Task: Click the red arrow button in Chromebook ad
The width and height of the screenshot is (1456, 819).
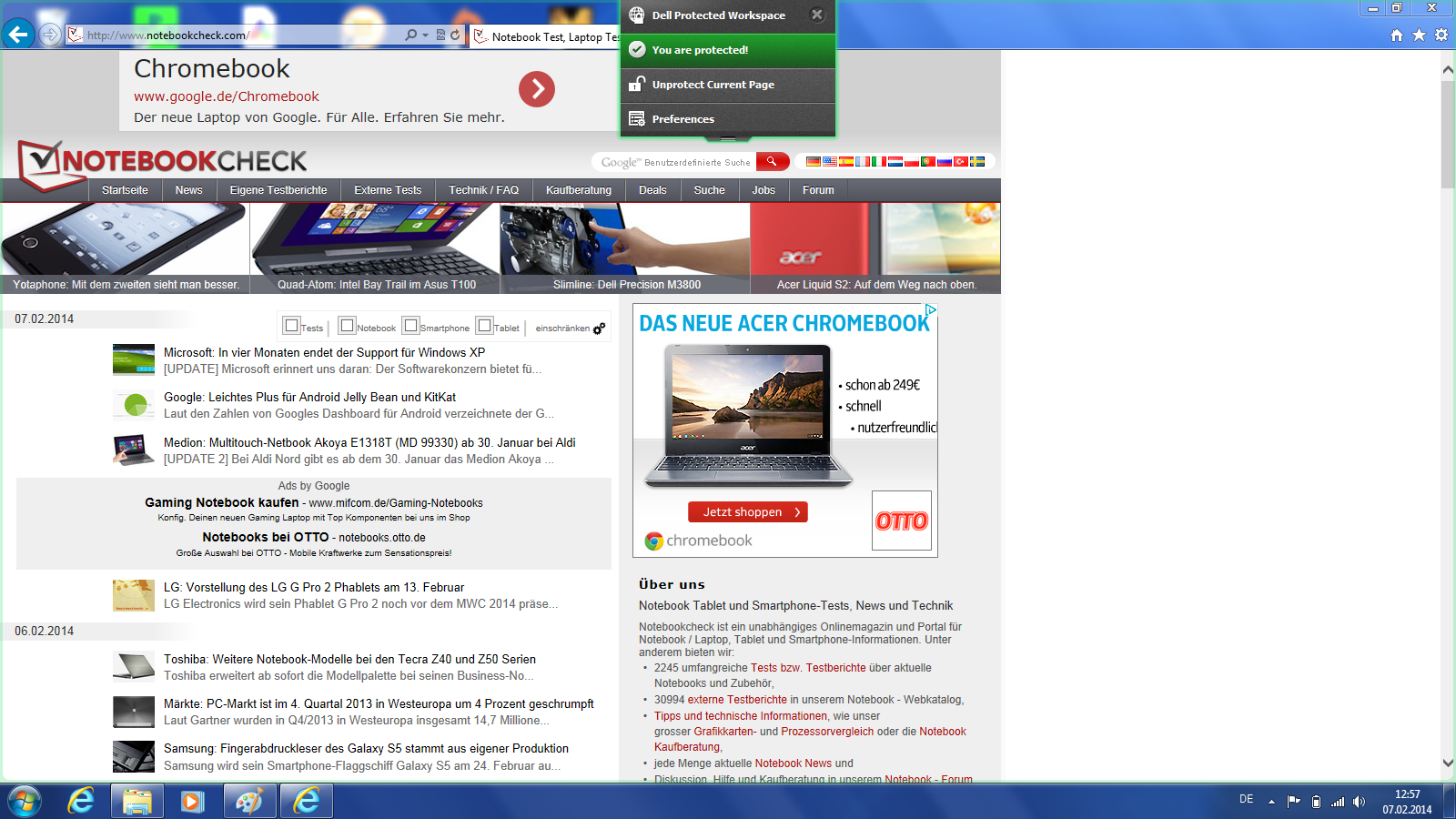Action: pyautogui.click(x=537, y=89)
